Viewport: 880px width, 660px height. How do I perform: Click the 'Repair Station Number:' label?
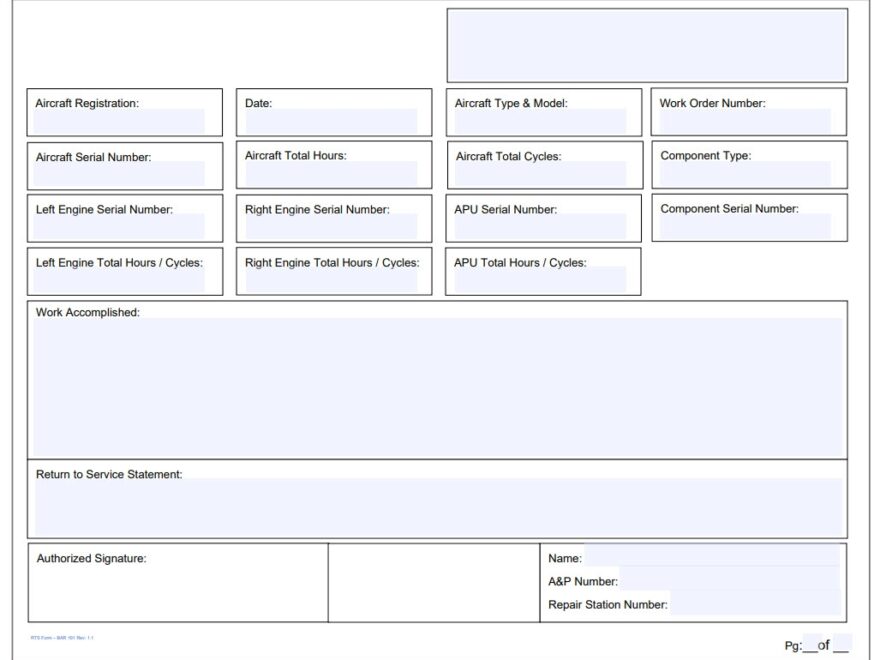coord(608,604)
